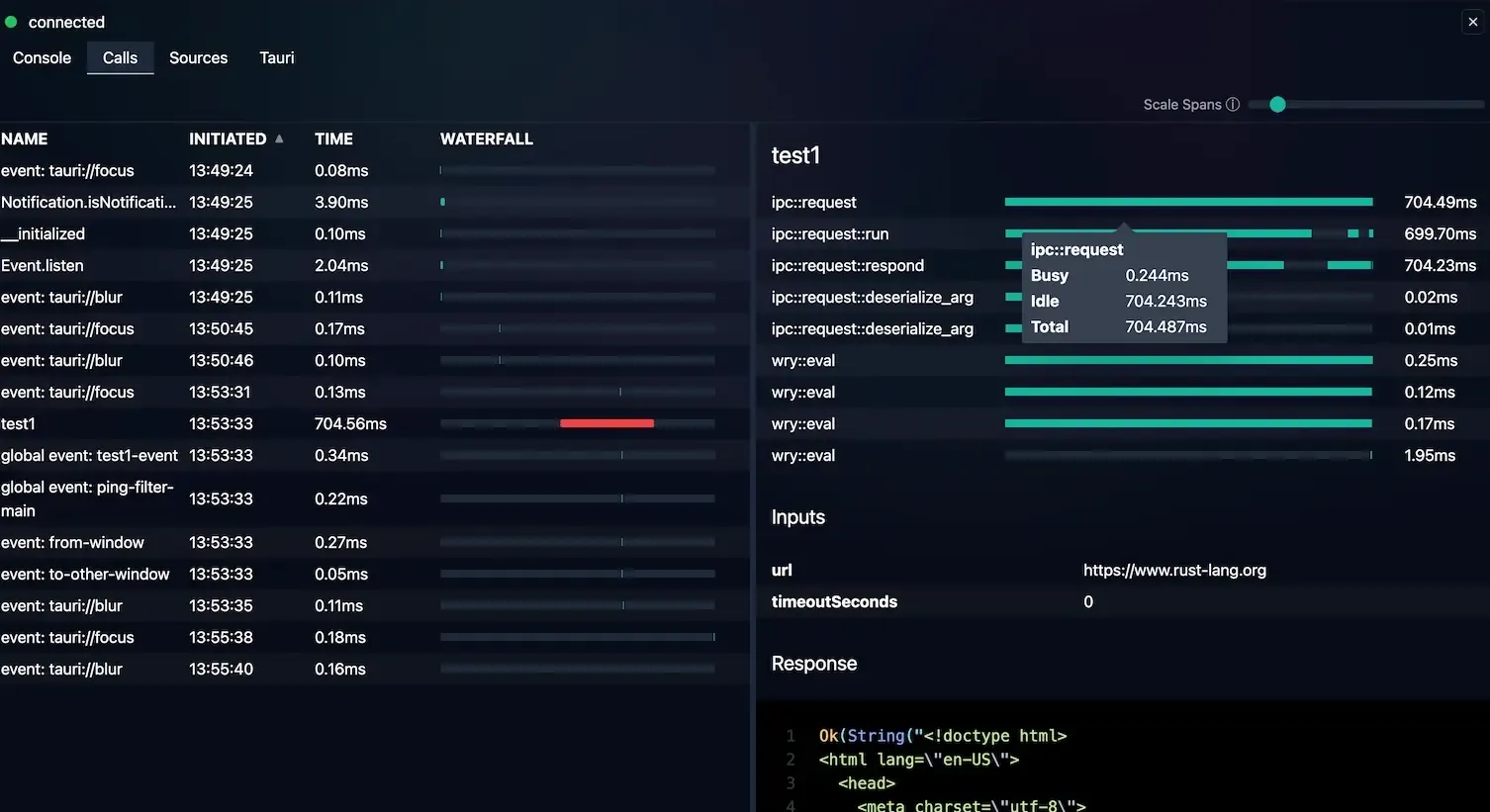Select event: tauri://focus at 13:55:38
Viewport: 1490px width, 812px height.
[374, 637]
